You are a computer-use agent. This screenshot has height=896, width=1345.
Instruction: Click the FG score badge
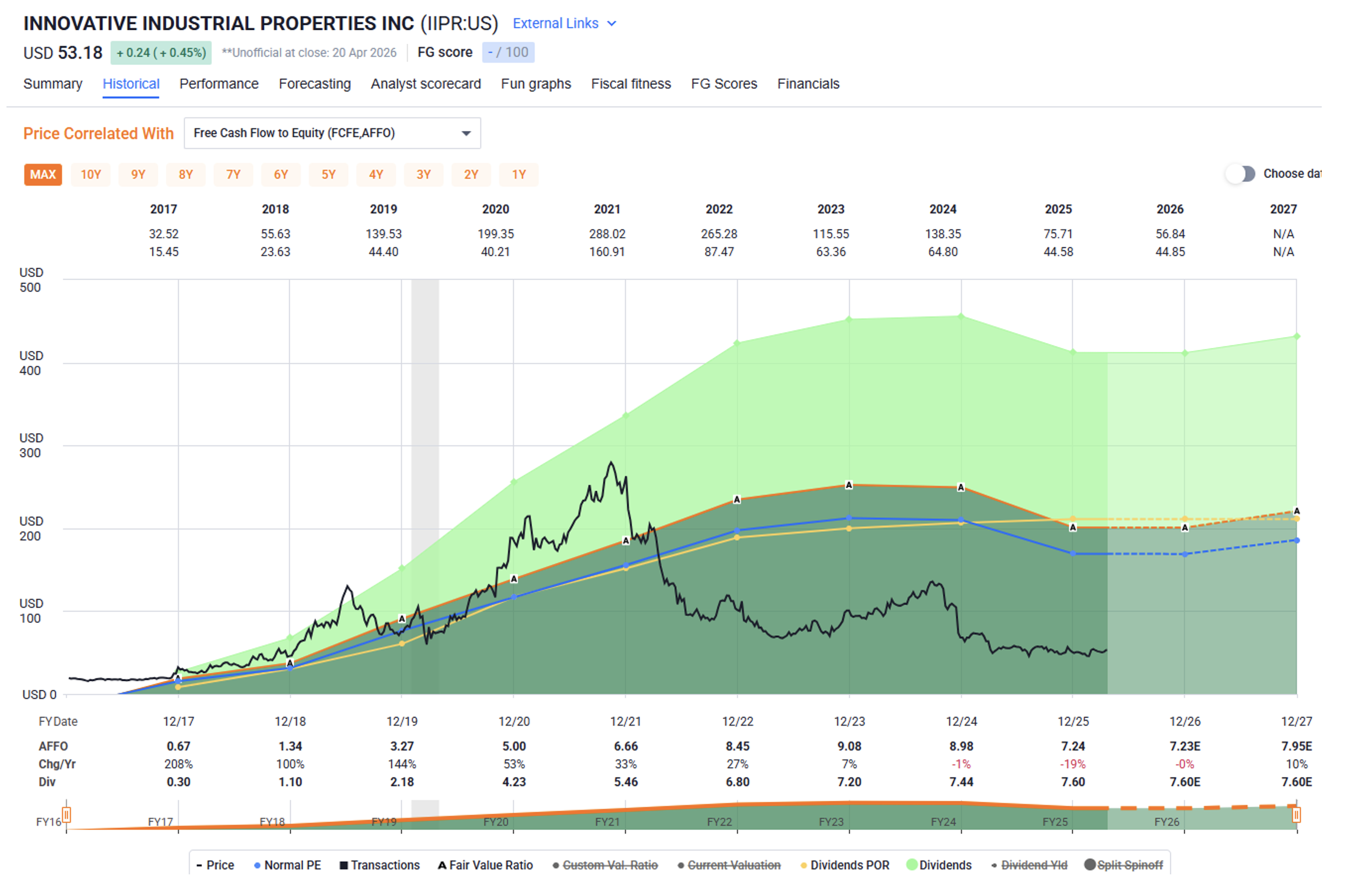coord(507,52)
